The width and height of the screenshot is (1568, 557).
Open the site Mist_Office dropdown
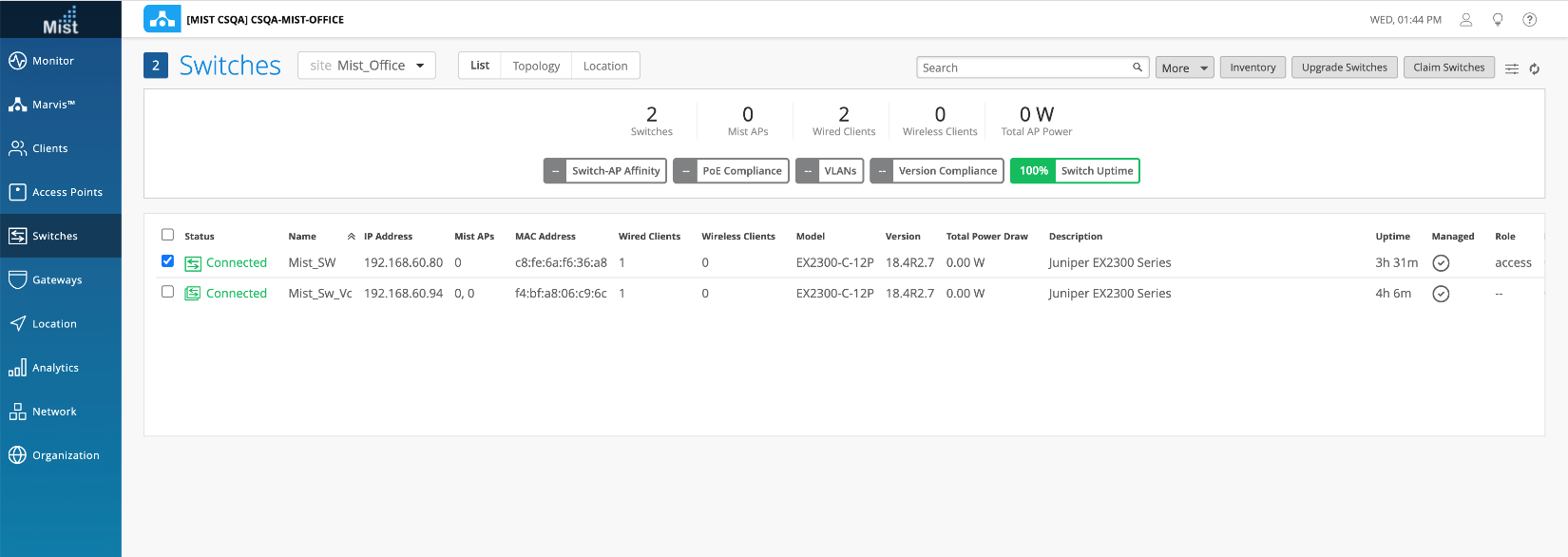(367, 66)
